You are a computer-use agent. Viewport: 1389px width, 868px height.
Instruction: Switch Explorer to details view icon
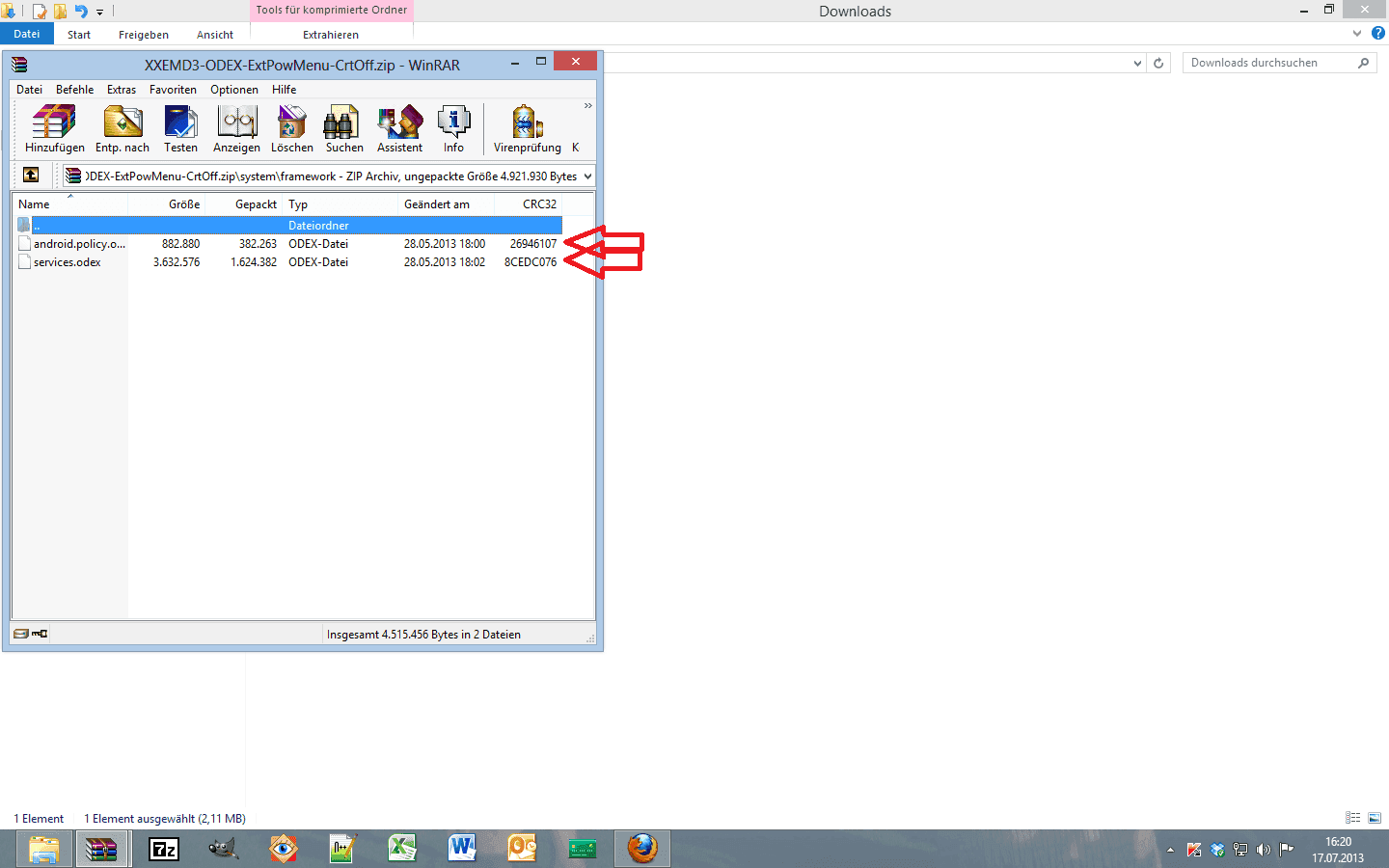1353,818
